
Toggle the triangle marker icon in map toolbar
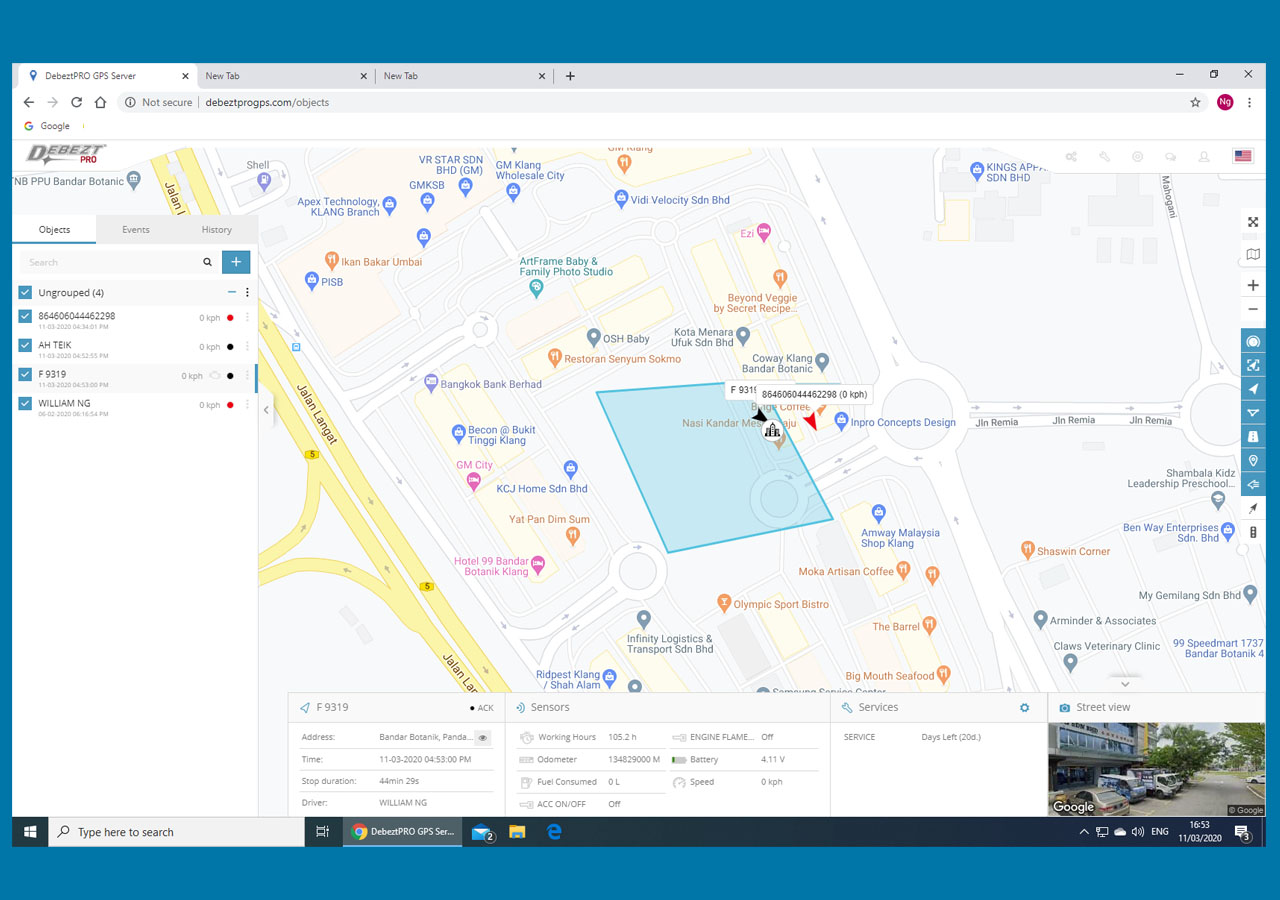pos(1253,413)
